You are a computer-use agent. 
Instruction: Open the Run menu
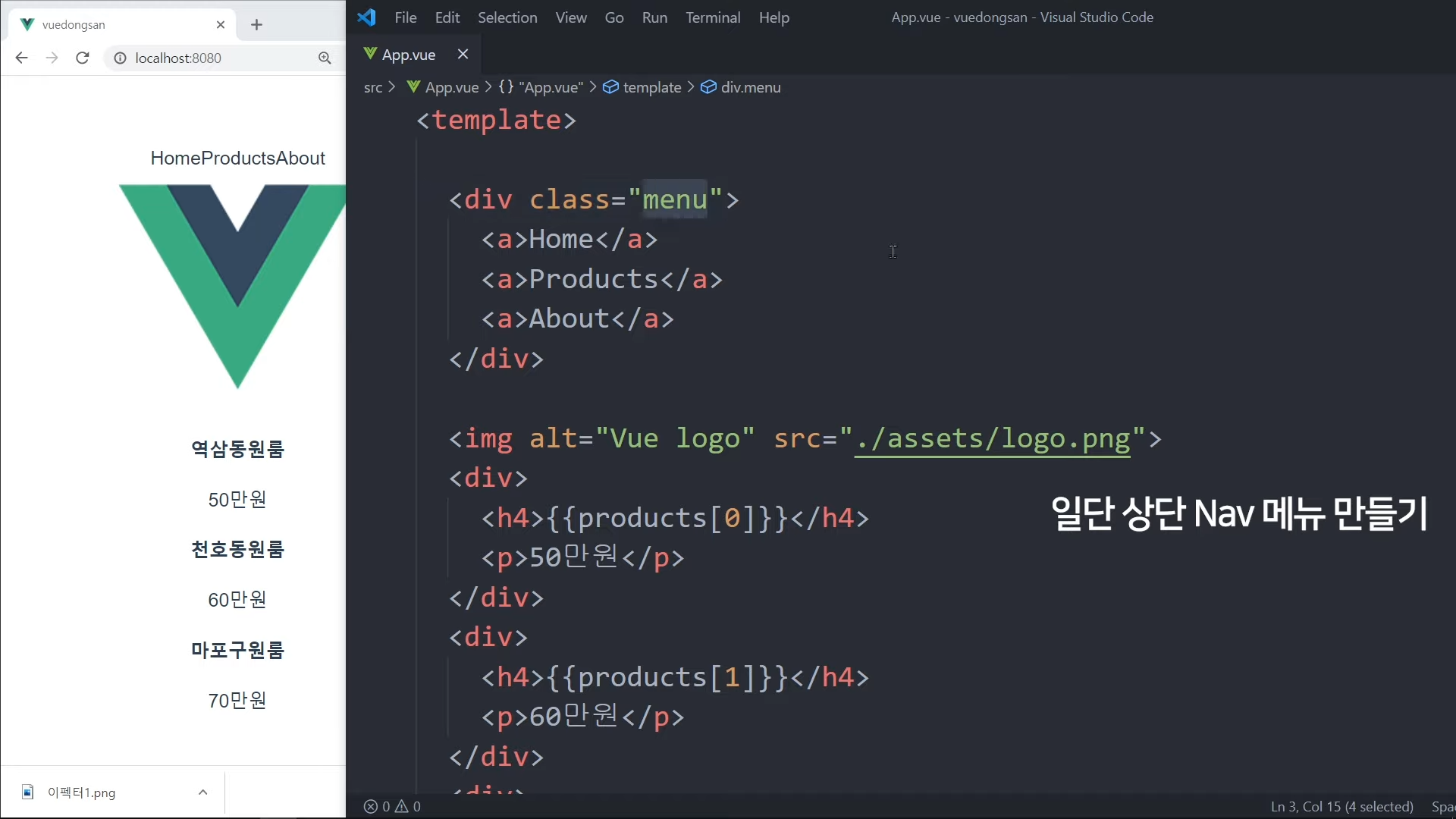[x=654, y=17]
